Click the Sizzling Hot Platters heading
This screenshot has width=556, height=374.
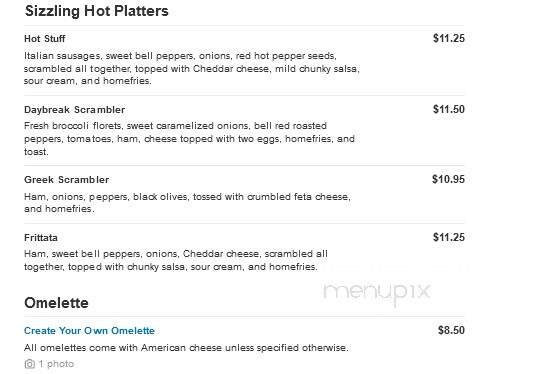tap(96, 11)
